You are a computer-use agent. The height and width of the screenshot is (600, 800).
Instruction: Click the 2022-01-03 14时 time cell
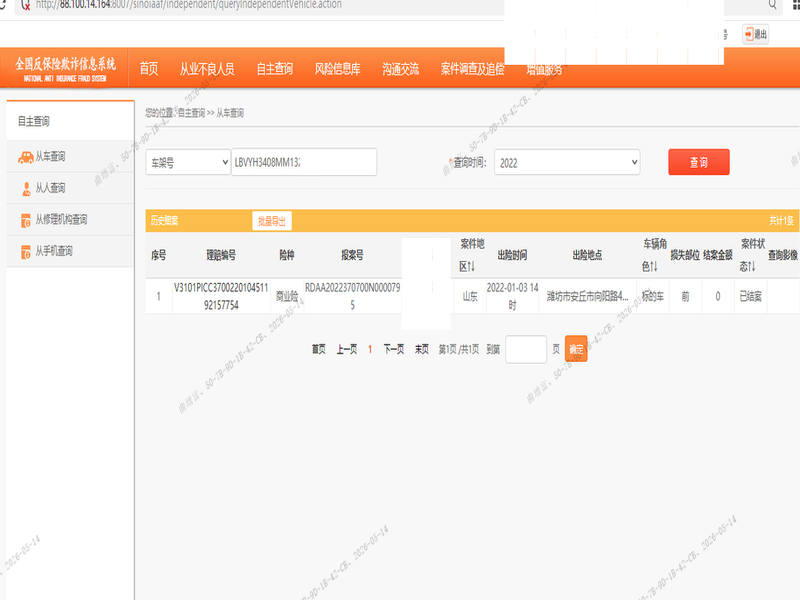coord(512,296)
